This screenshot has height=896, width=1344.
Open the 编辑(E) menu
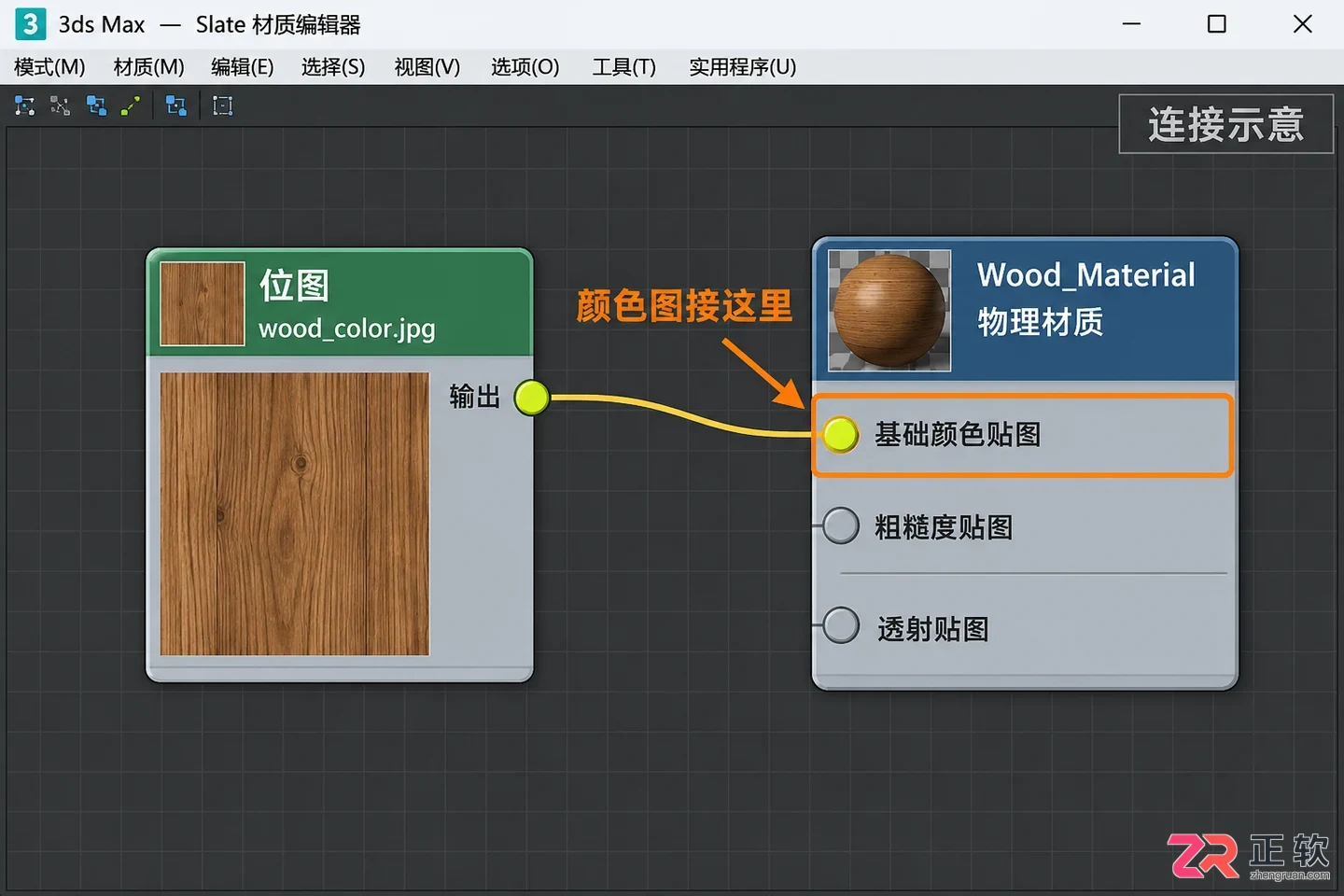pyautogui.click(x=243, y=67)
